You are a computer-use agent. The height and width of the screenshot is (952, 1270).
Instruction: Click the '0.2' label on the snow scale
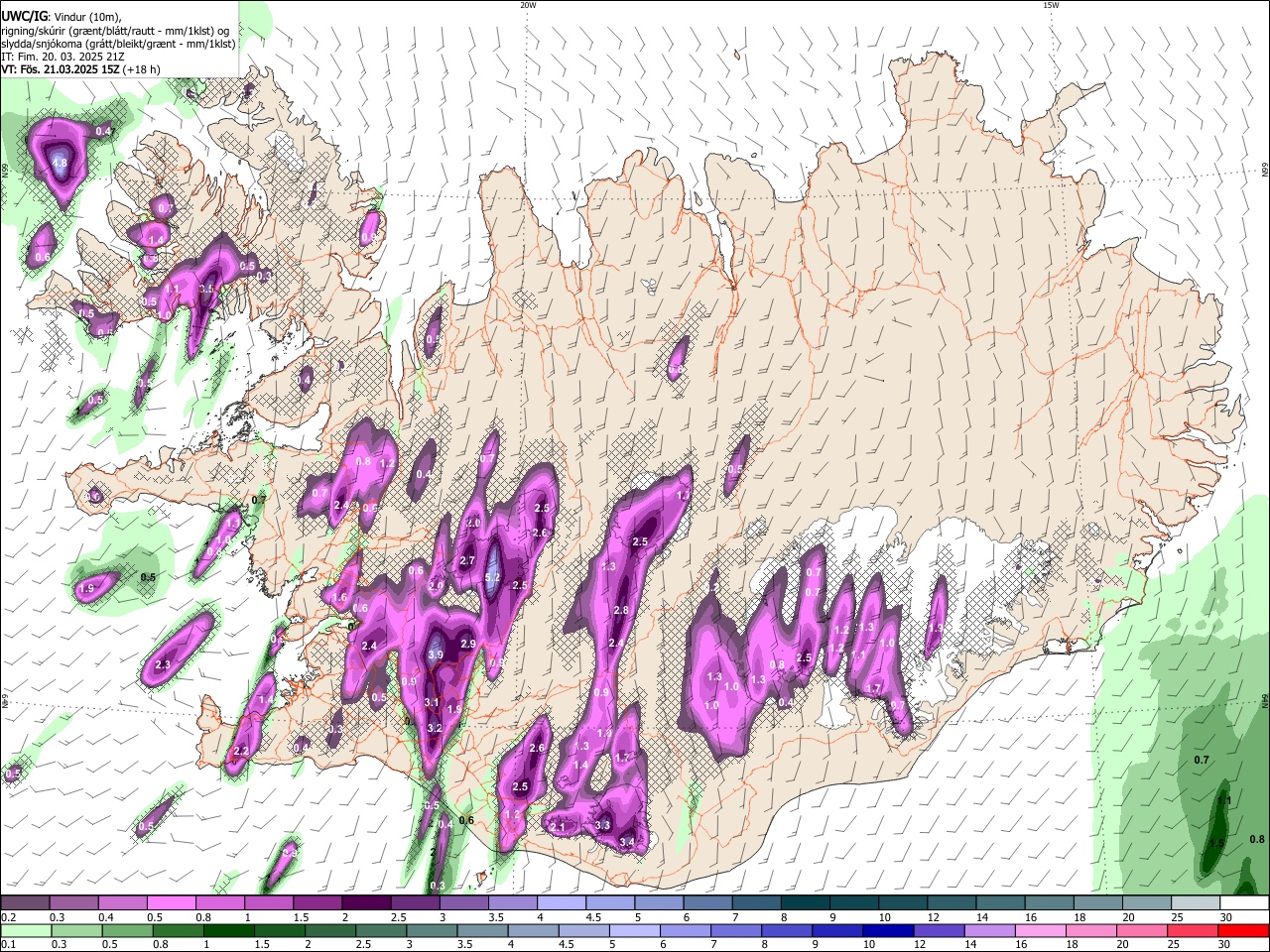point(7,917)
